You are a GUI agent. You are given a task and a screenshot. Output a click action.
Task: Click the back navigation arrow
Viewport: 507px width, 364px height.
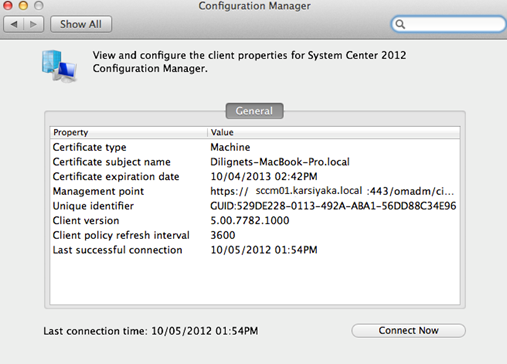[x=14, y=24]
